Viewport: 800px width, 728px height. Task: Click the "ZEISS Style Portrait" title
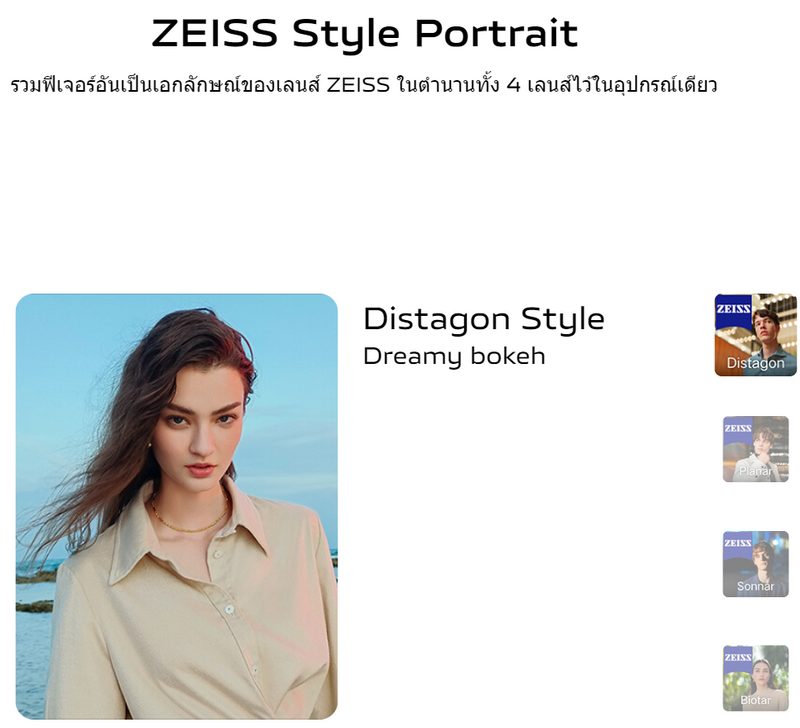(365, 34)
